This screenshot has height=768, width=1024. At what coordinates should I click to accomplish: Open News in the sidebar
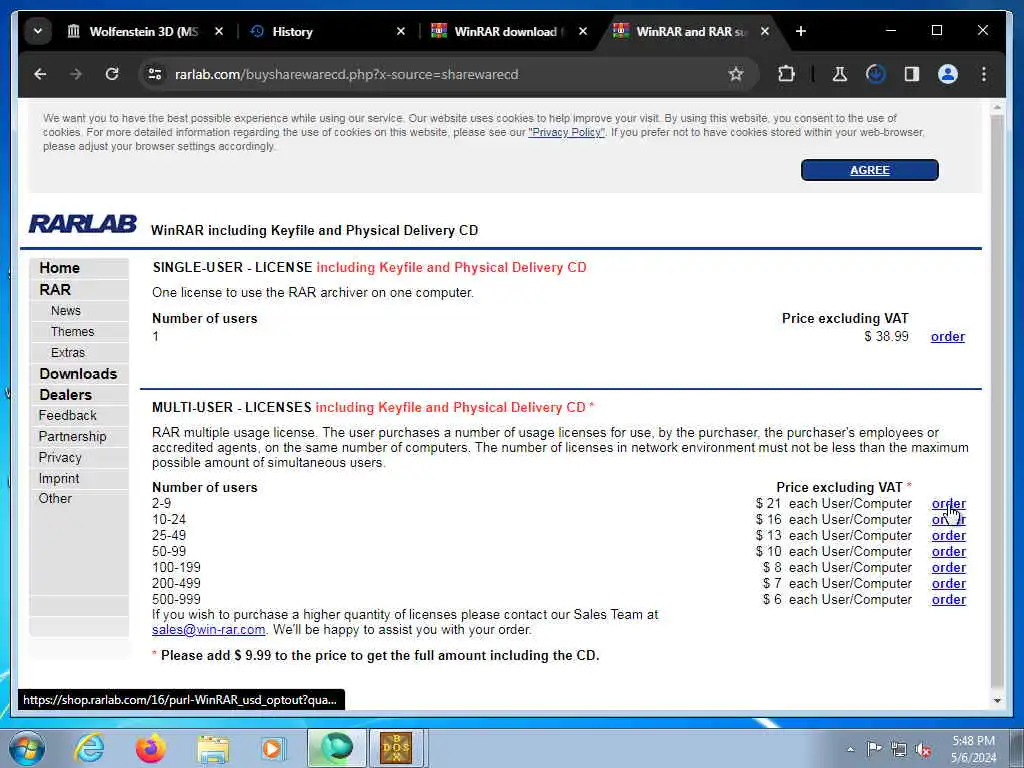click(66, 311)
